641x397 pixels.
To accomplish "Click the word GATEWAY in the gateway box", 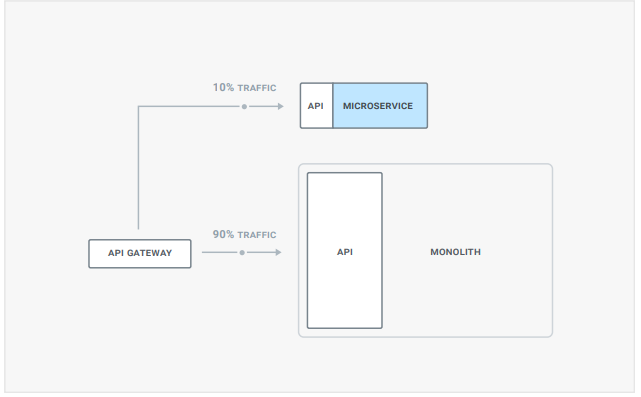I will (x=149, y=253).
